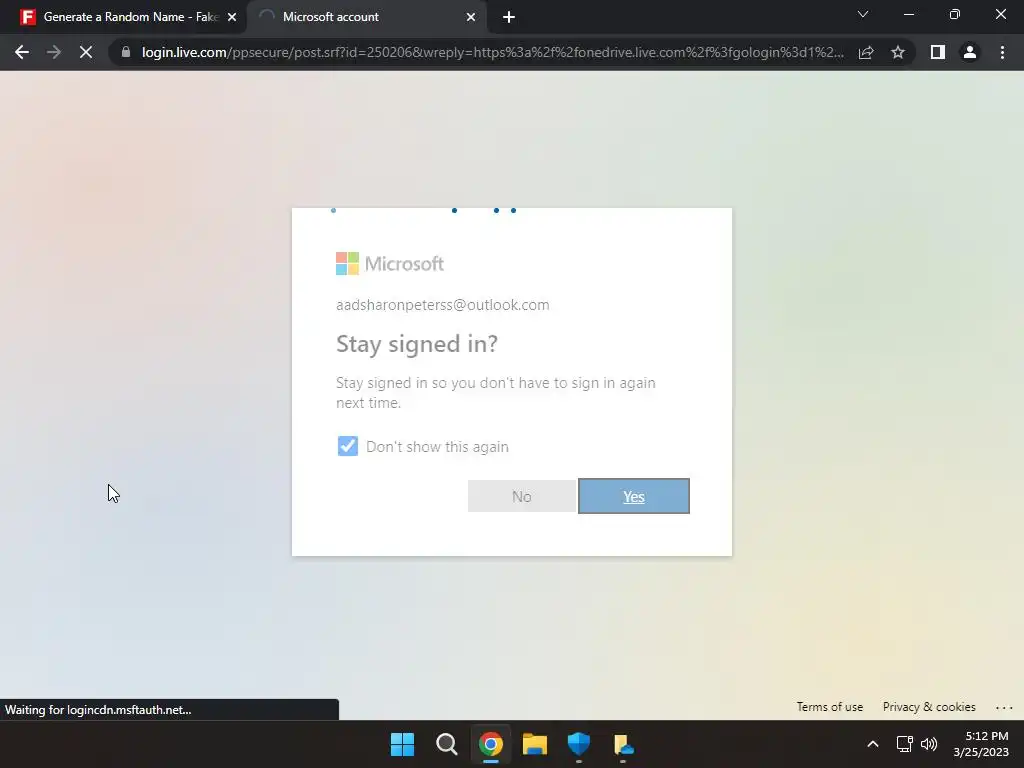Open a new browser tab
This screenshot has width=1024, height=768.
pos(509,18)
